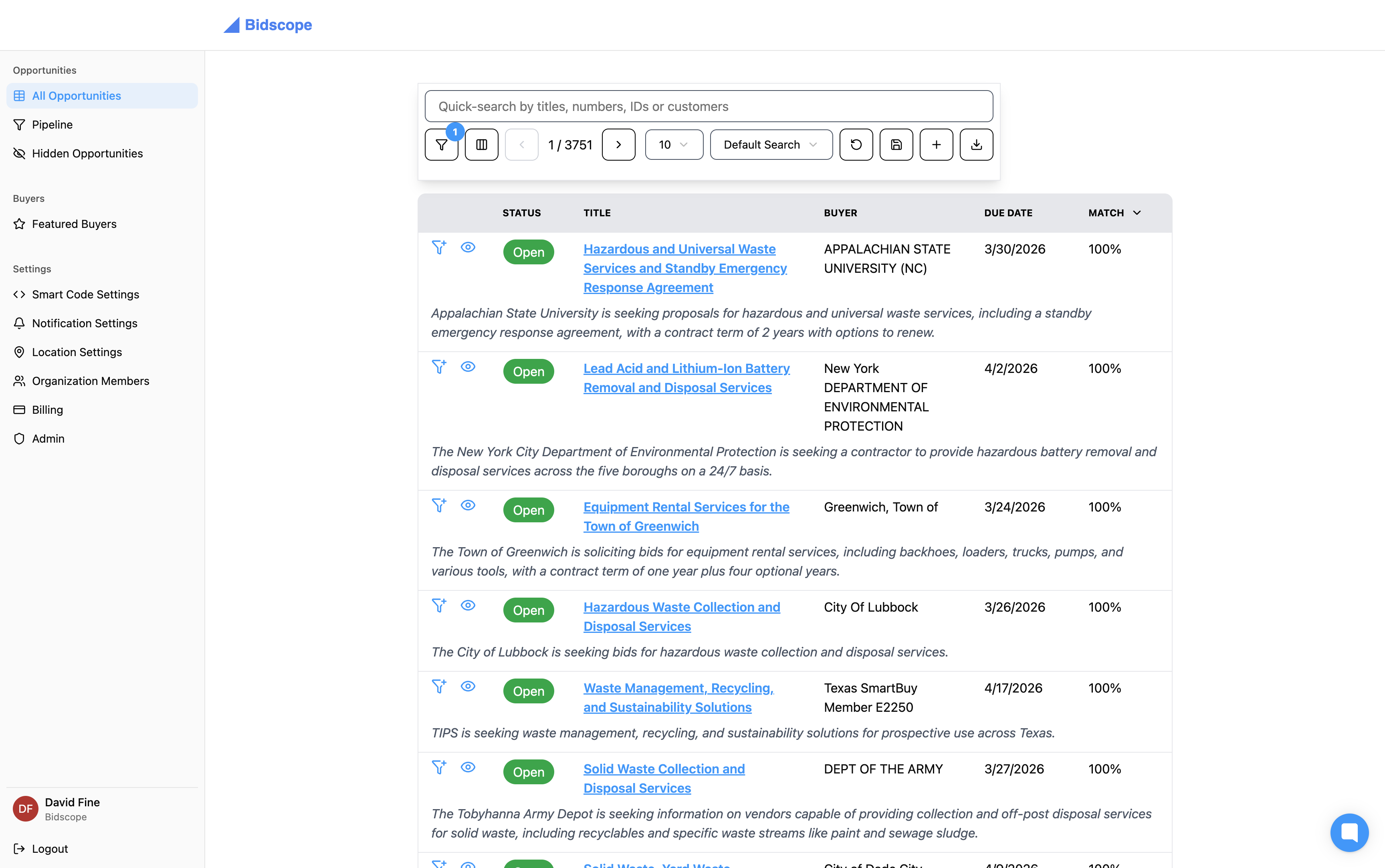Click the Logout button

(49, 848)
